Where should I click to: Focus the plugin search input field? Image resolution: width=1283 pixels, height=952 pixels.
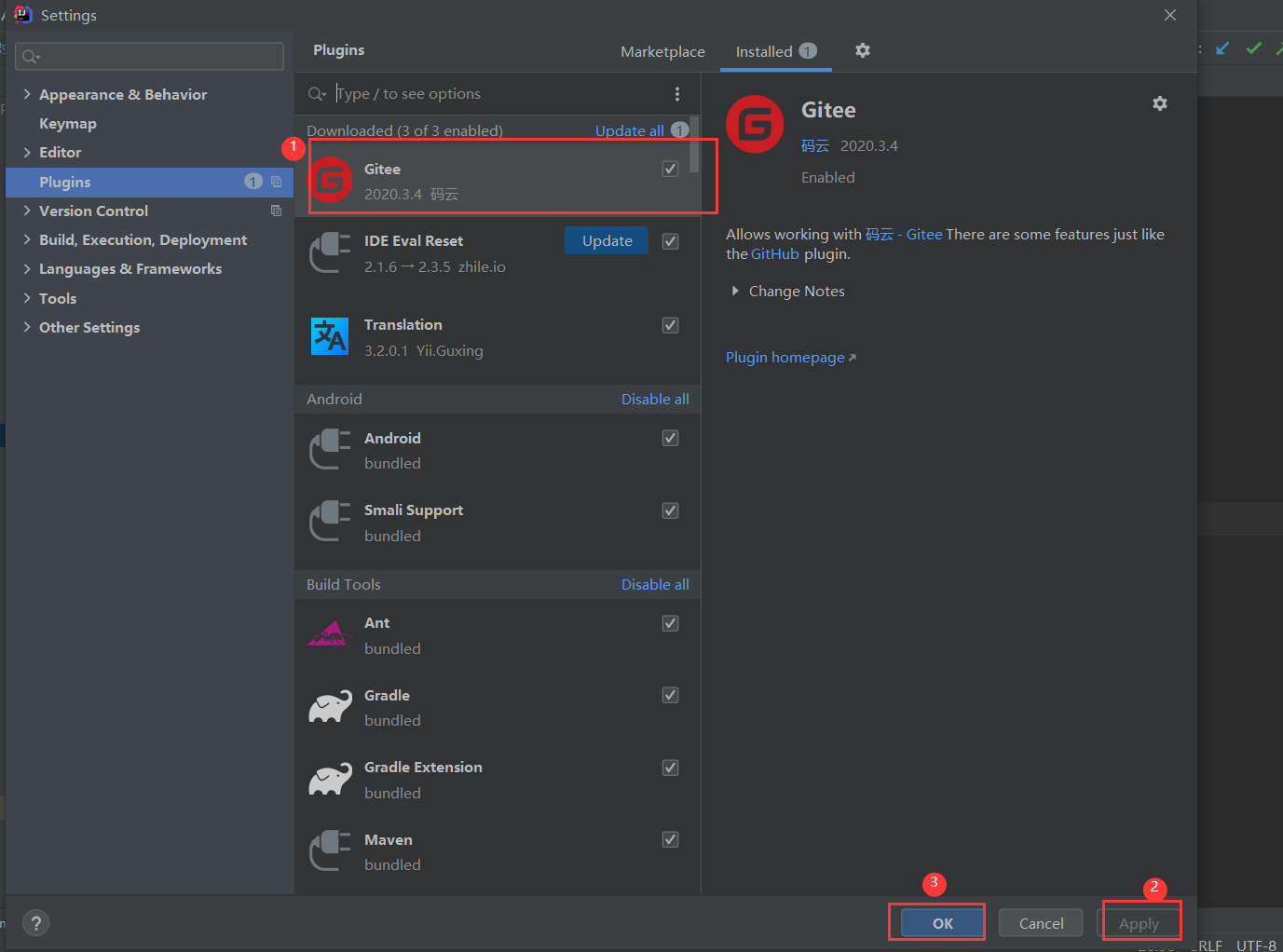click(x=498, y=93)
